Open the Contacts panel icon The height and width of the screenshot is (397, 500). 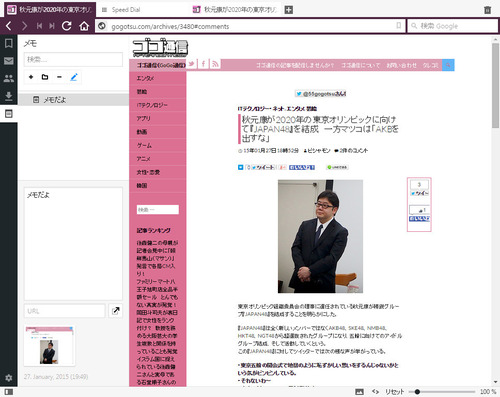[9, 78]
